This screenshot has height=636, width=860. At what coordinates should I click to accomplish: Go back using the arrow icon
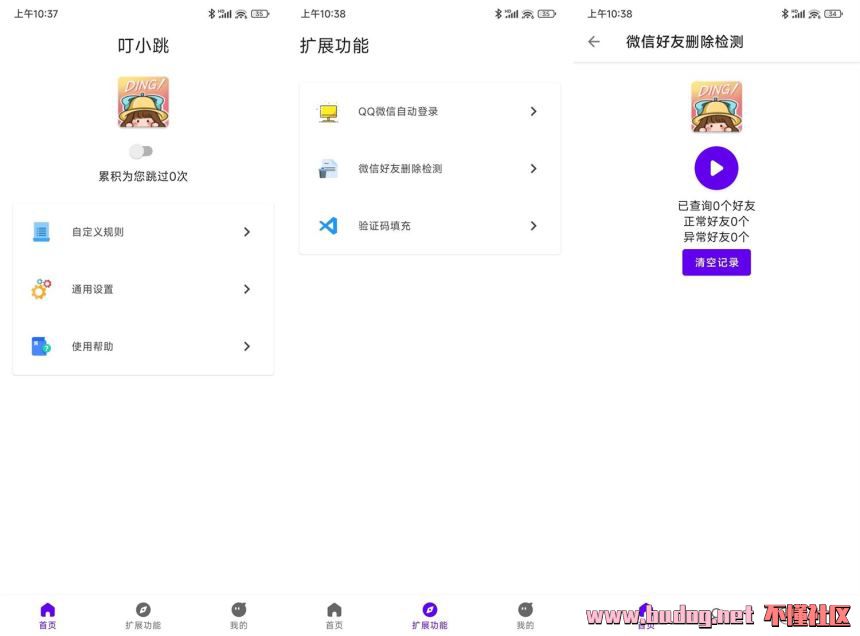click(x=594, y=42)
